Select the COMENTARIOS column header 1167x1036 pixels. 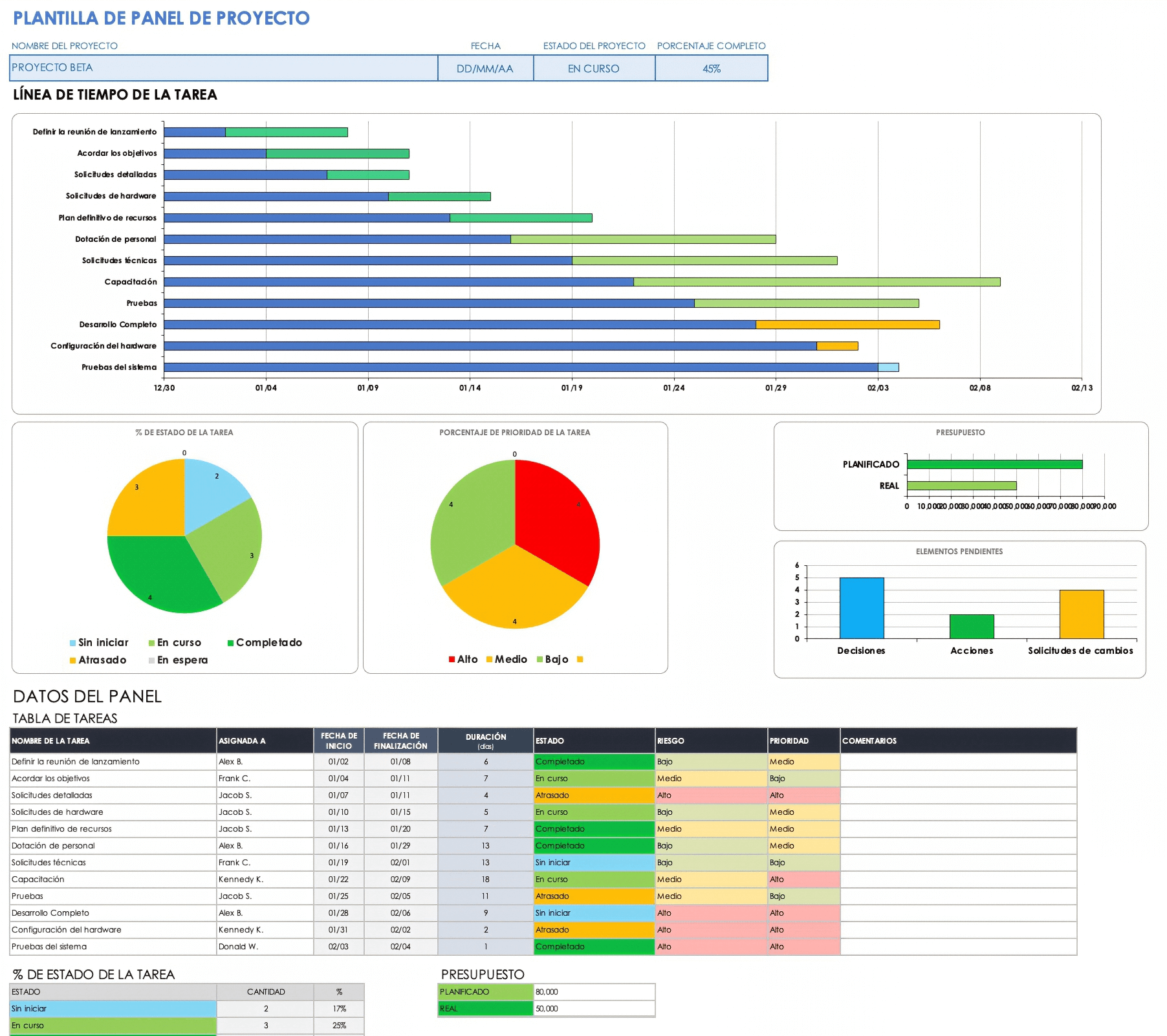pos(959,741)
